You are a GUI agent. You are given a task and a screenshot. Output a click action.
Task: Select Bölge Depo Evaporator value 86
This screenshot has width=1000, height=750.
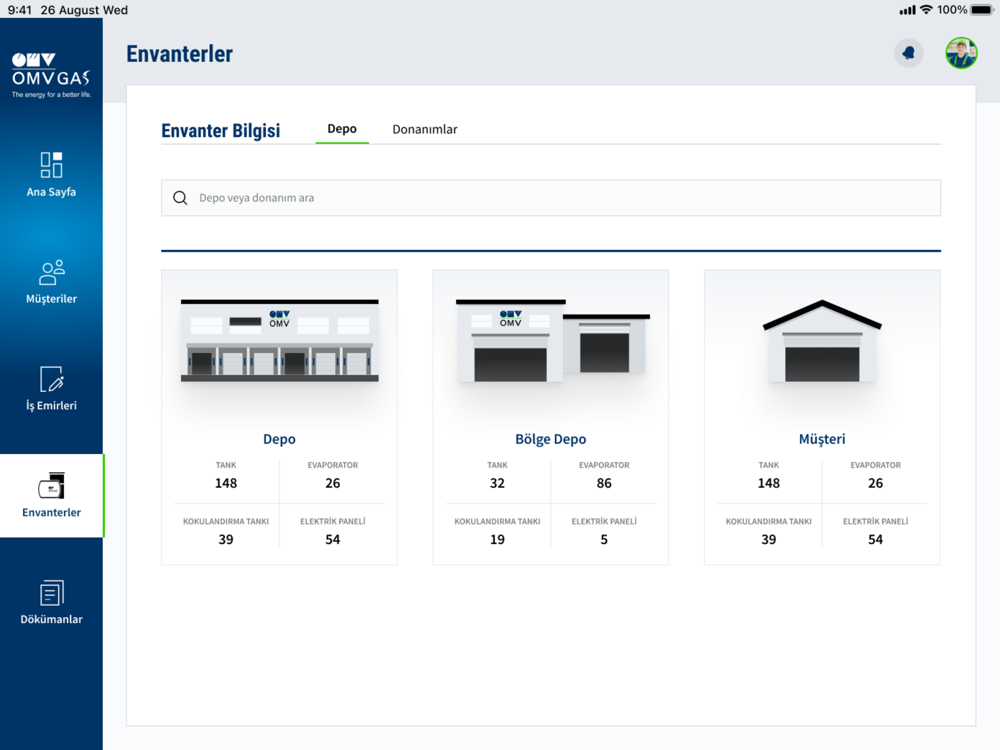[604, 483]
